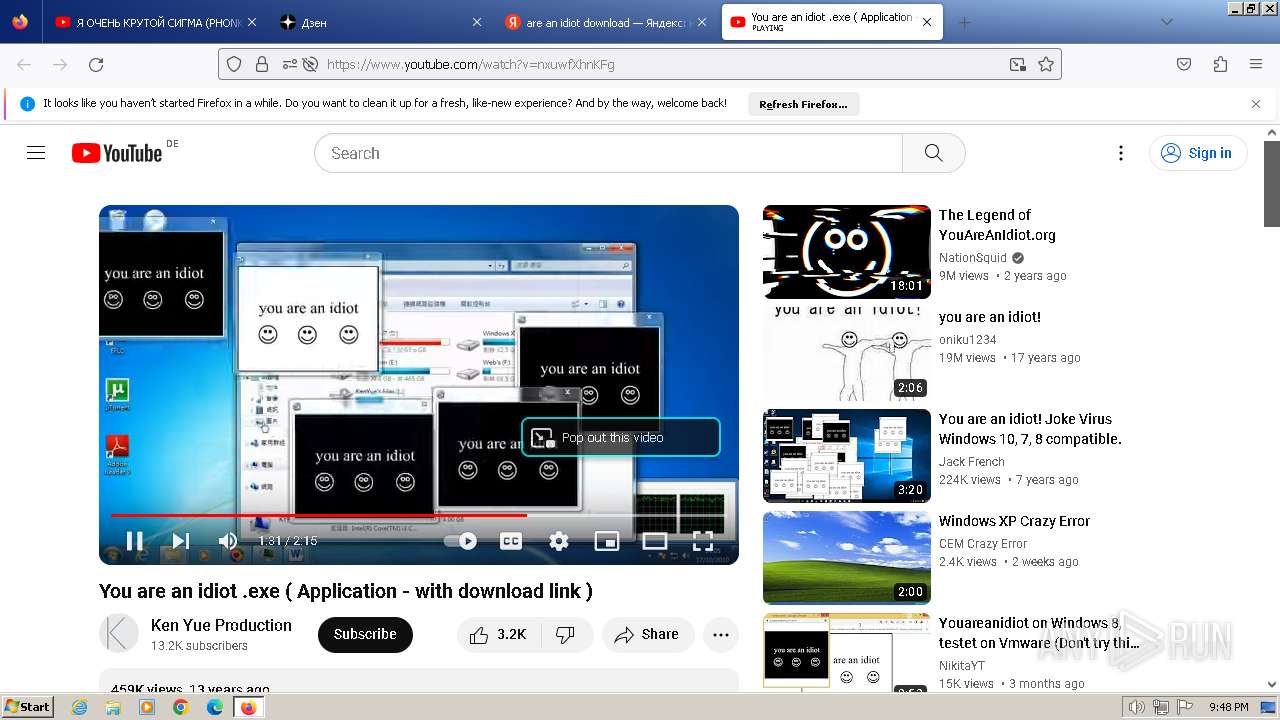The width and height of the screenshot is (1280, 720).
Task: Go back in Firefox
Action: 24,64
